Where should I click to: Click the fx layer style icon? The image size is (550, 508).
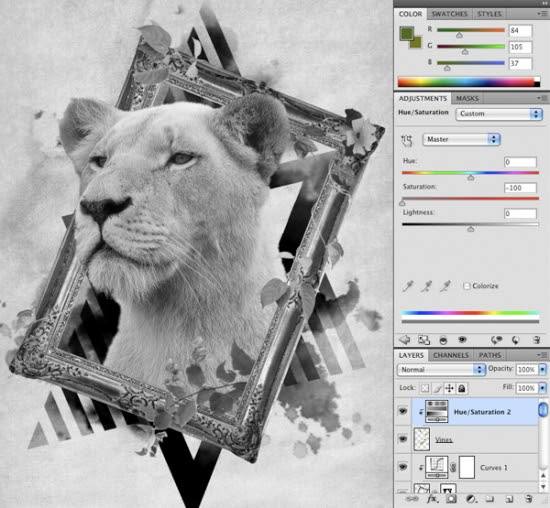(x=432, y=499)
